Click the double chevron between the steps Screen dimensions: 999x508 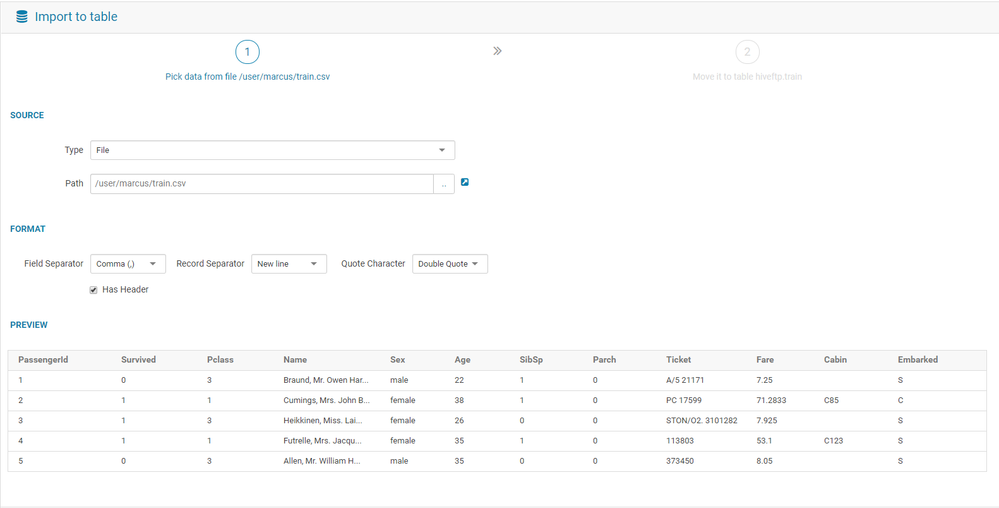[x=497, y=51]
